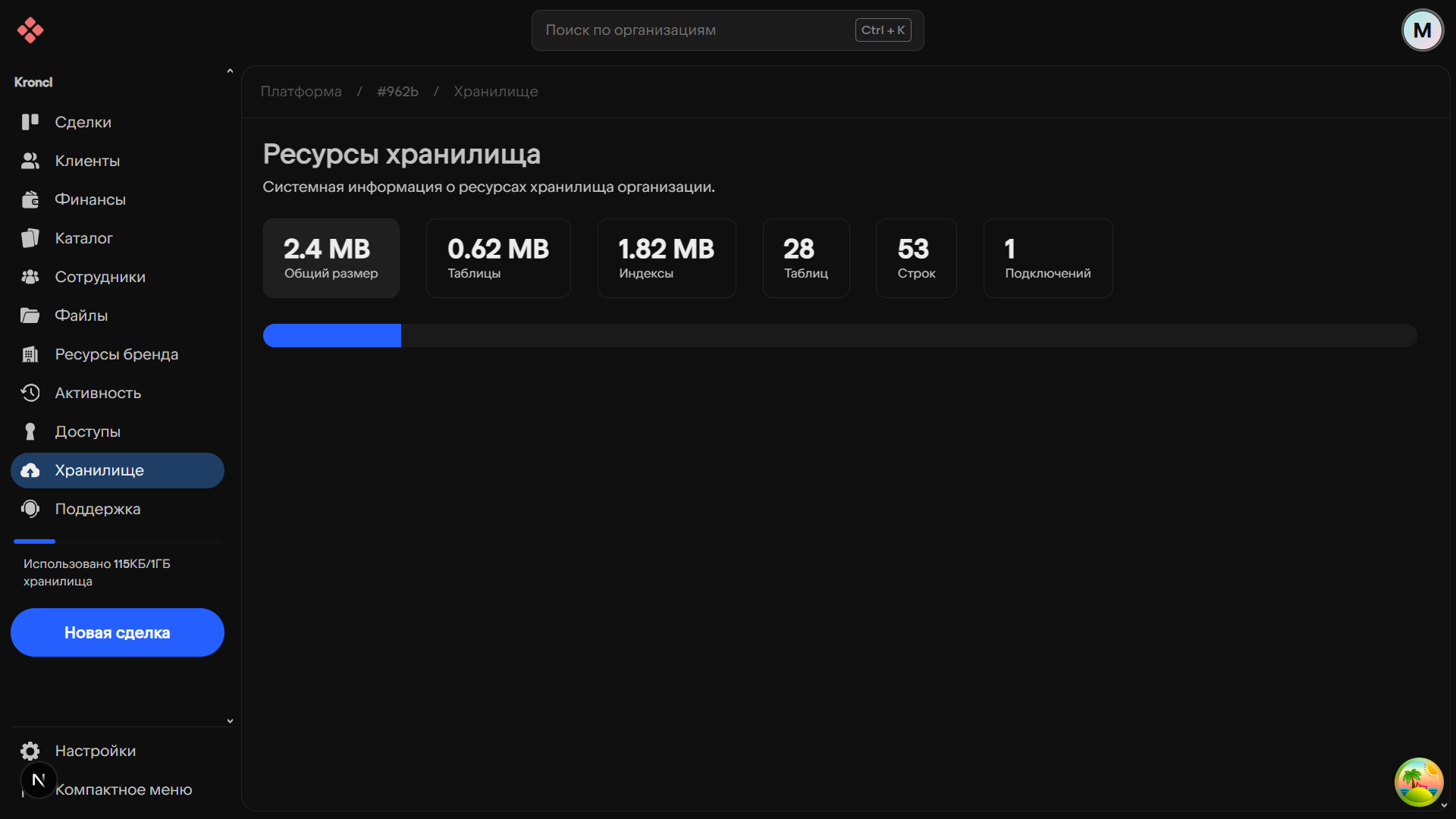Click the Поддержка headset icon
1456x819 pixels.
coord(30,509)
